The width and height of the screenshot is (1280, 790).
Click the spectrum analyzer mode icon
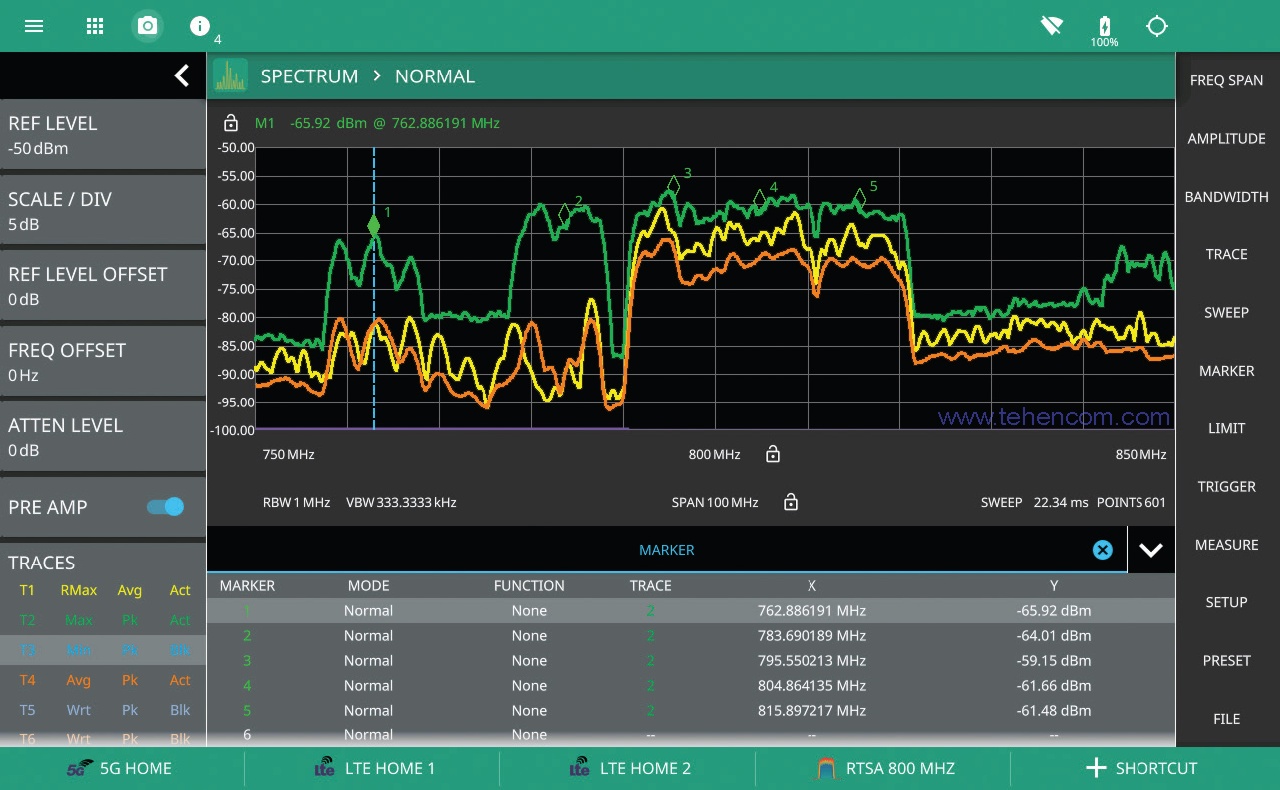coord(230,76)
